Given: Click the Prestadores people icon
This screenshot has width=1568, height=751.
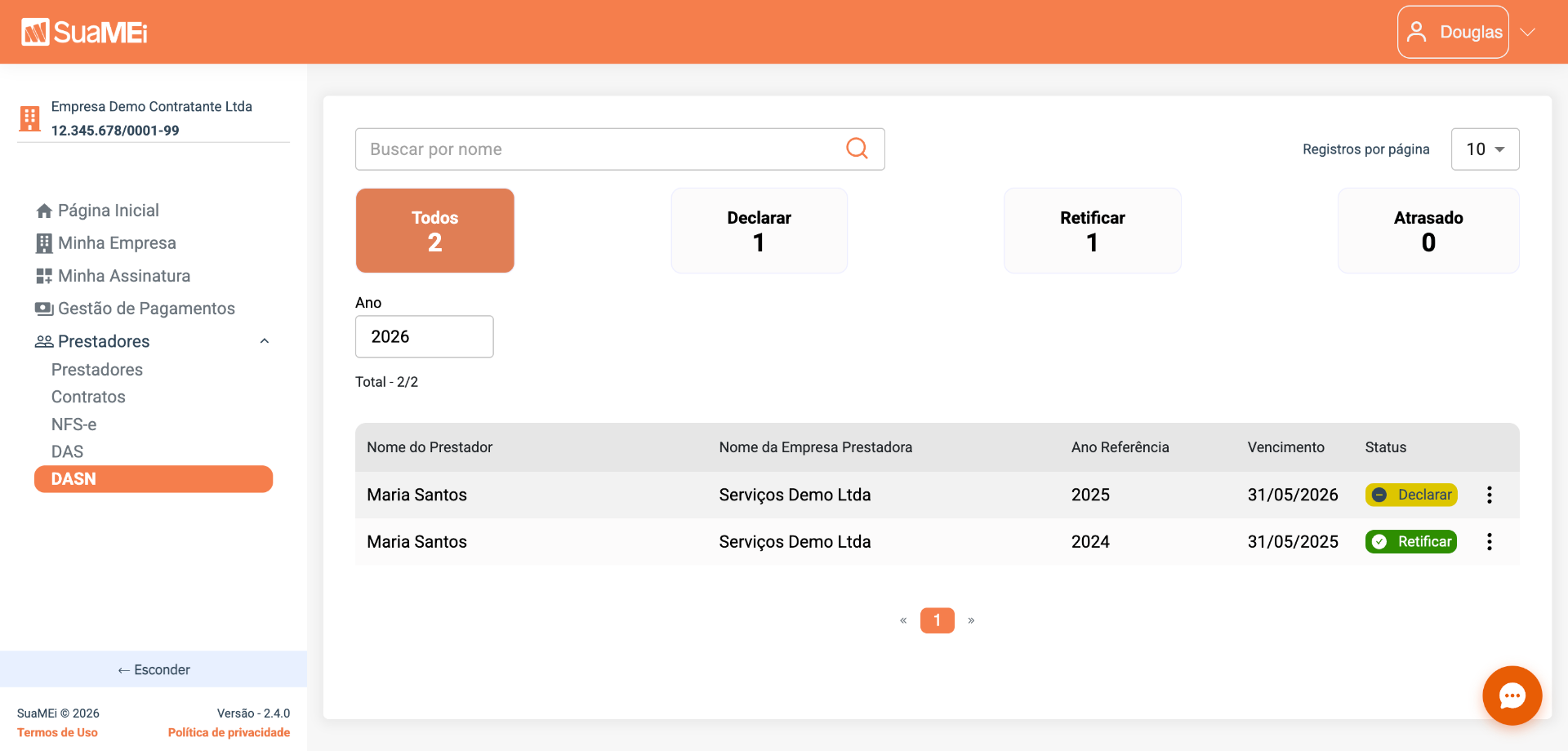Looking at the screenshot, I should 44,341.
